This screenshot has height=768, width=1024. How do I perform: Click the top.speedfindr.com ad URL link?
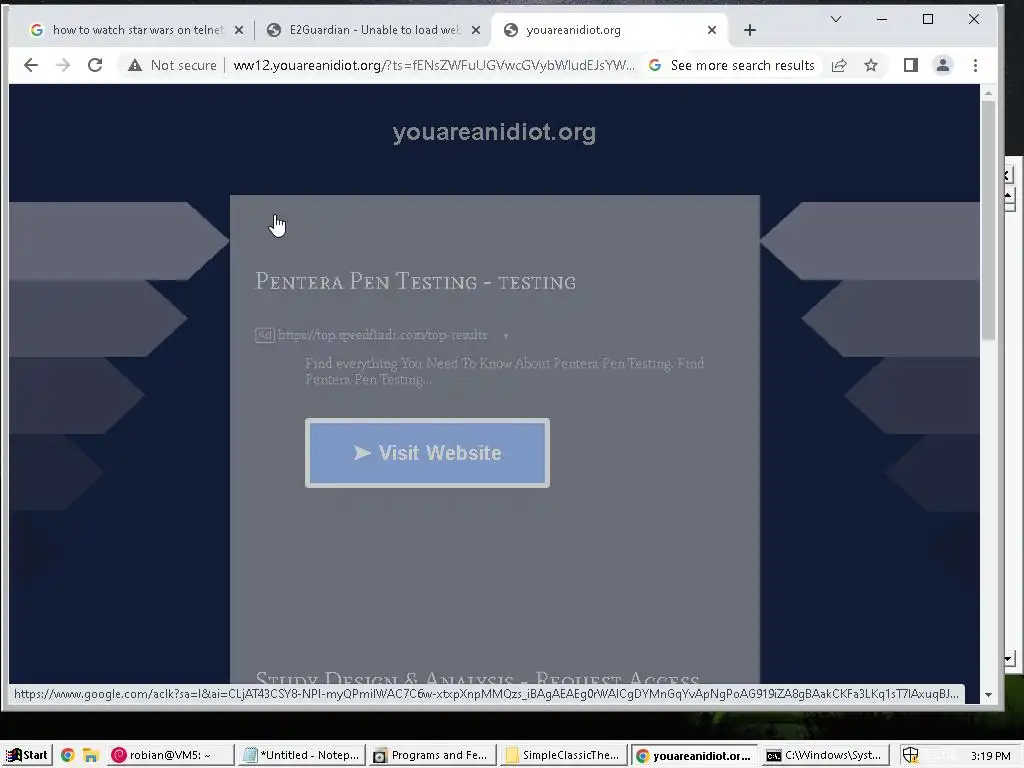pyautogui.click(x=382, y=335)
